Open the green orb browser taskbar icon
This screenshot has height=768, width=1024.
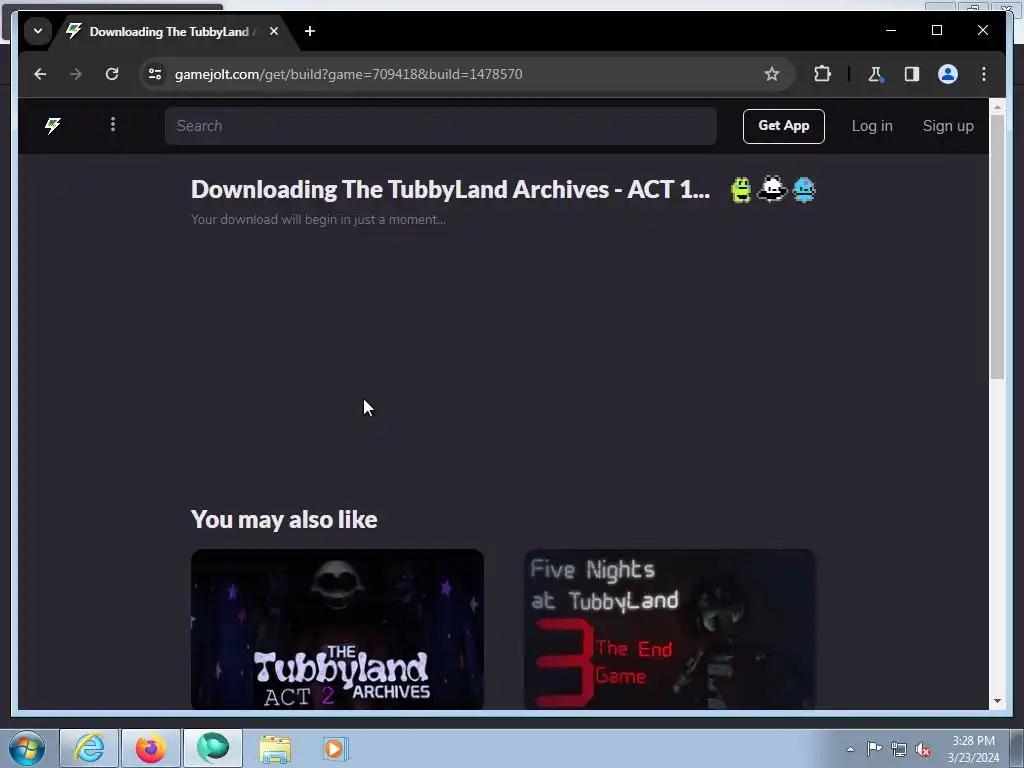(x=213, y=748)
